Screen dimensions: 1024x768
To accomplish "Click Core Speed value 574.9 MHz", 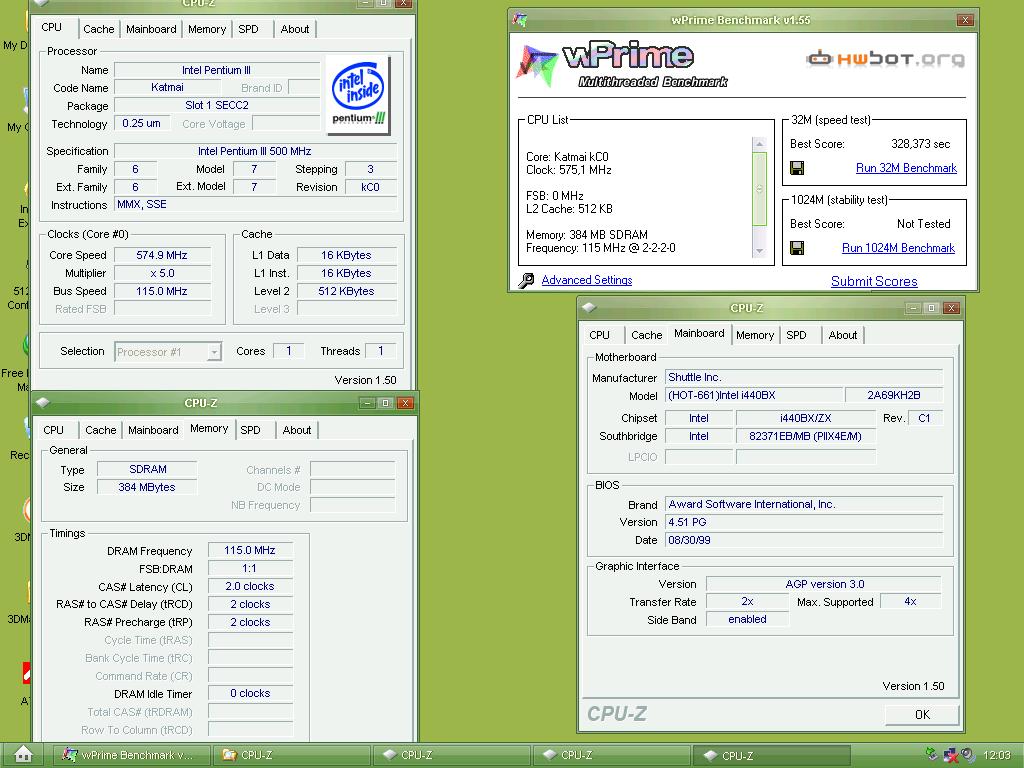I will pos(163,255).
